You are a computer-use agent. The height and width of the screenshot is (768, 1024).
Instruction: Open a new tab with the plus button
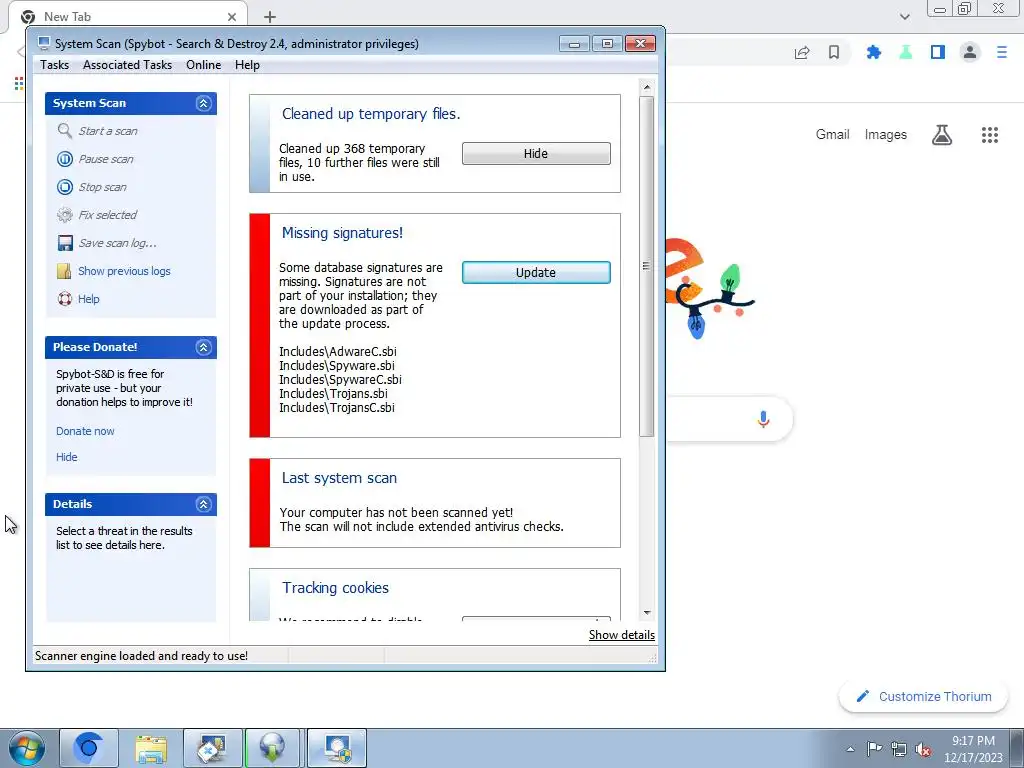tap(270, 17)
